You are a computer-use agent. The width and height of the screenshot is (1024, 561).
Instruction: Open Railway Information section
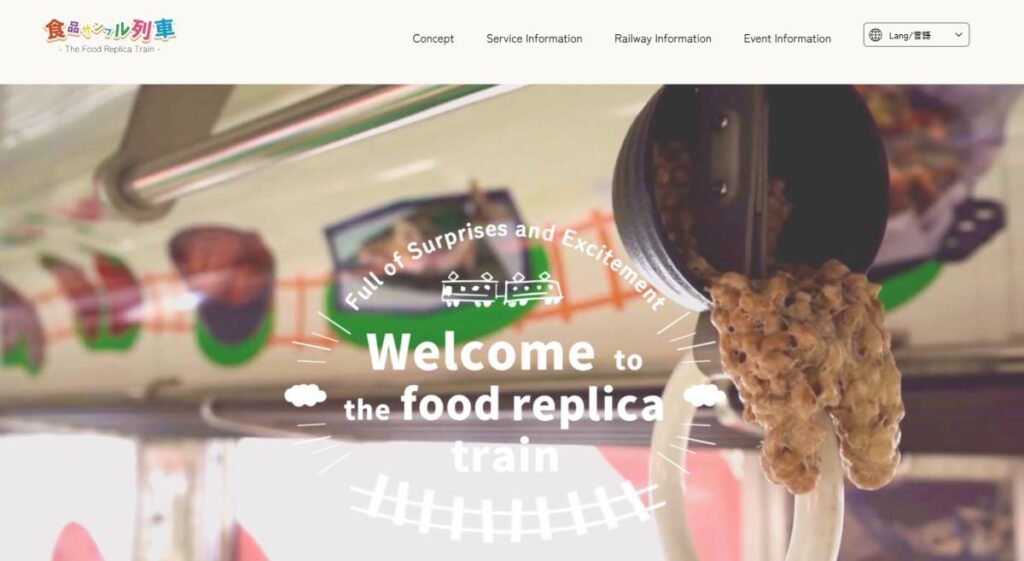pos(663,39)
